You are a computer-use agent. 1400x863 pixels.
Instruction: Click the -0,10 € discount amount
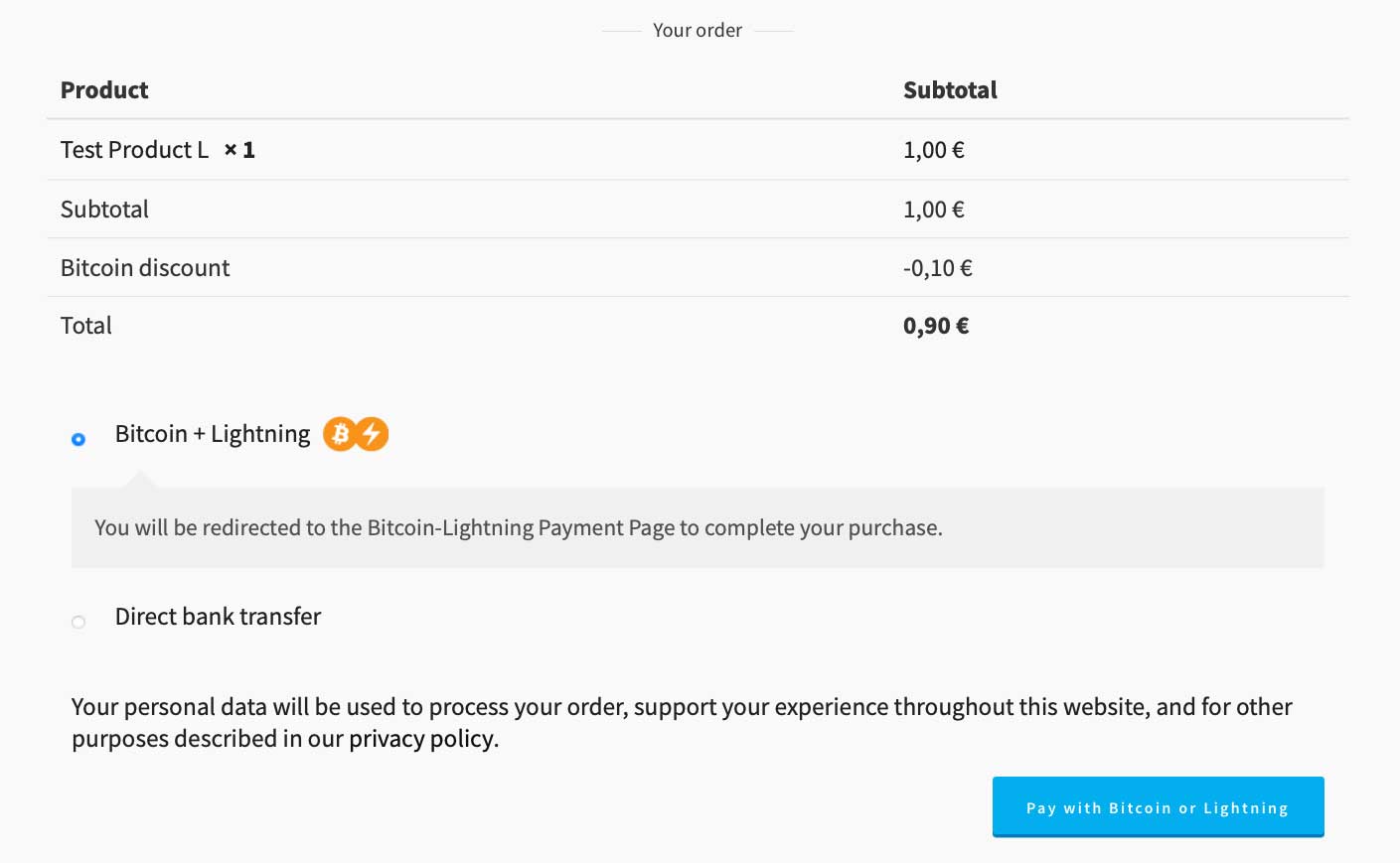tap(937, 268)
